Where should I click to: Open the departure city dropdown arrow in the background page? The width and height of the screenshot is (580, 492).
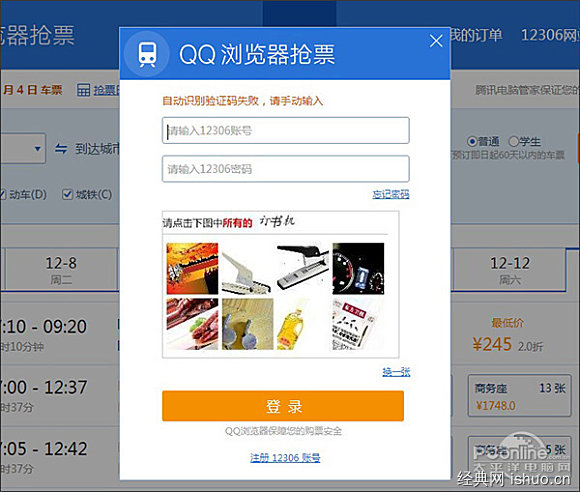pyautogui.click(x=37, y=149)
